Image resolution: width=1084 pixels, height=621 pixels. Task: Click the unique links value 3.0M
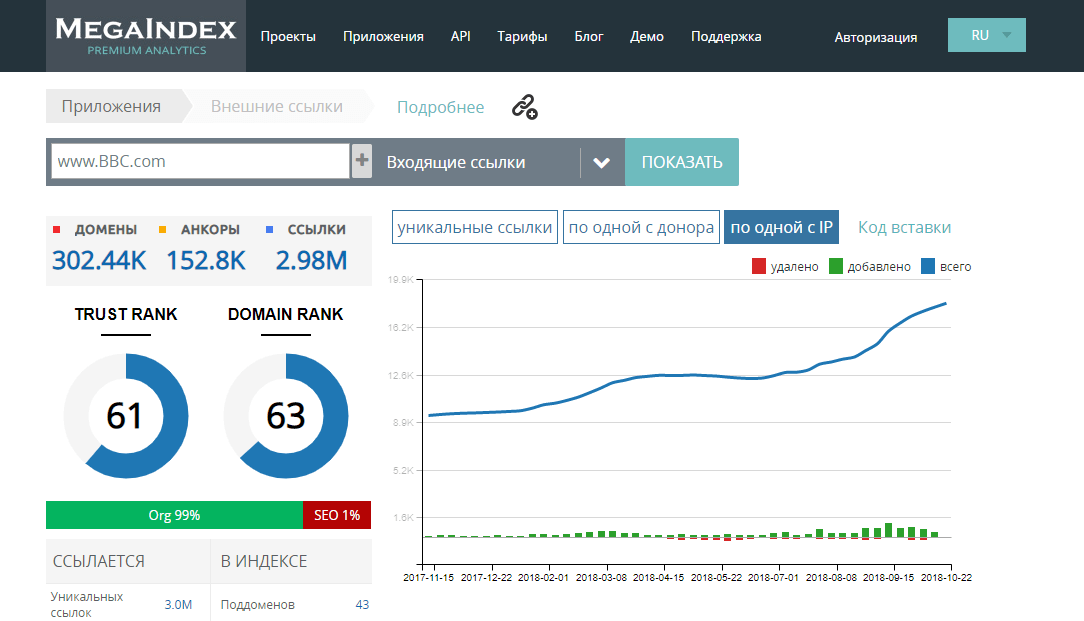click(178, 604)
